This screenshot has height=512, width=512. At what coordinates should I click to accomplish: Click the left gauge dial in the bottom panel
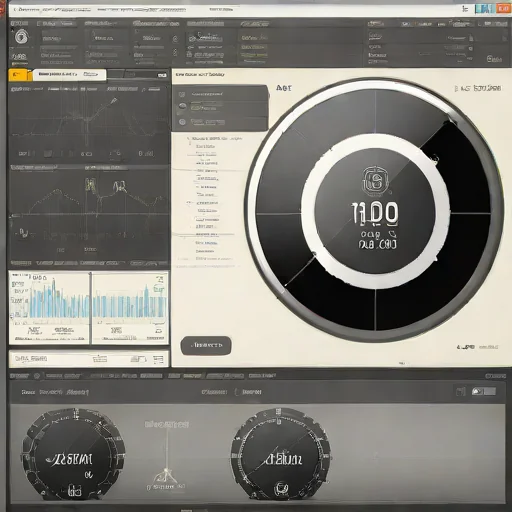click(x=74, y=454)
